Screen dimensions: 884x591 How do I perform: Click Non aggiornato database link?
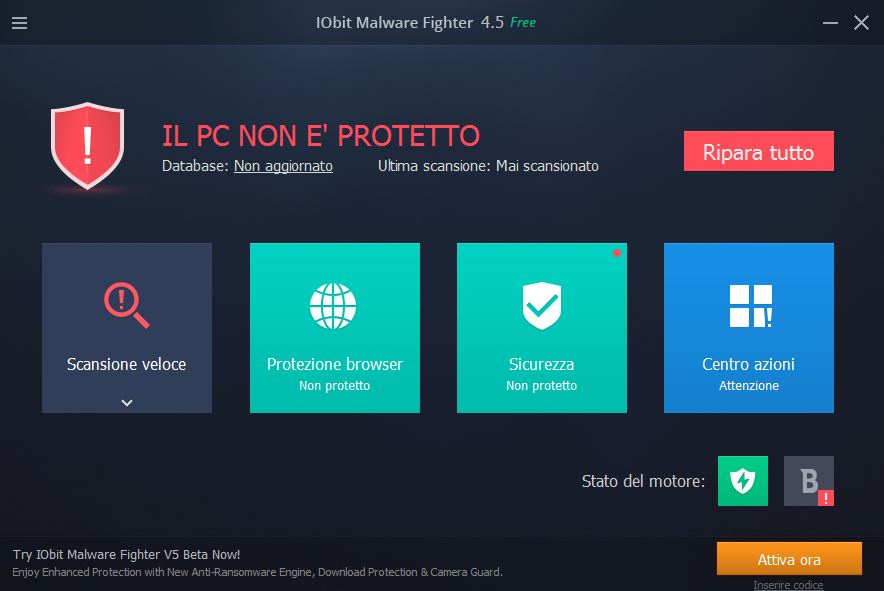click(283, 166)
